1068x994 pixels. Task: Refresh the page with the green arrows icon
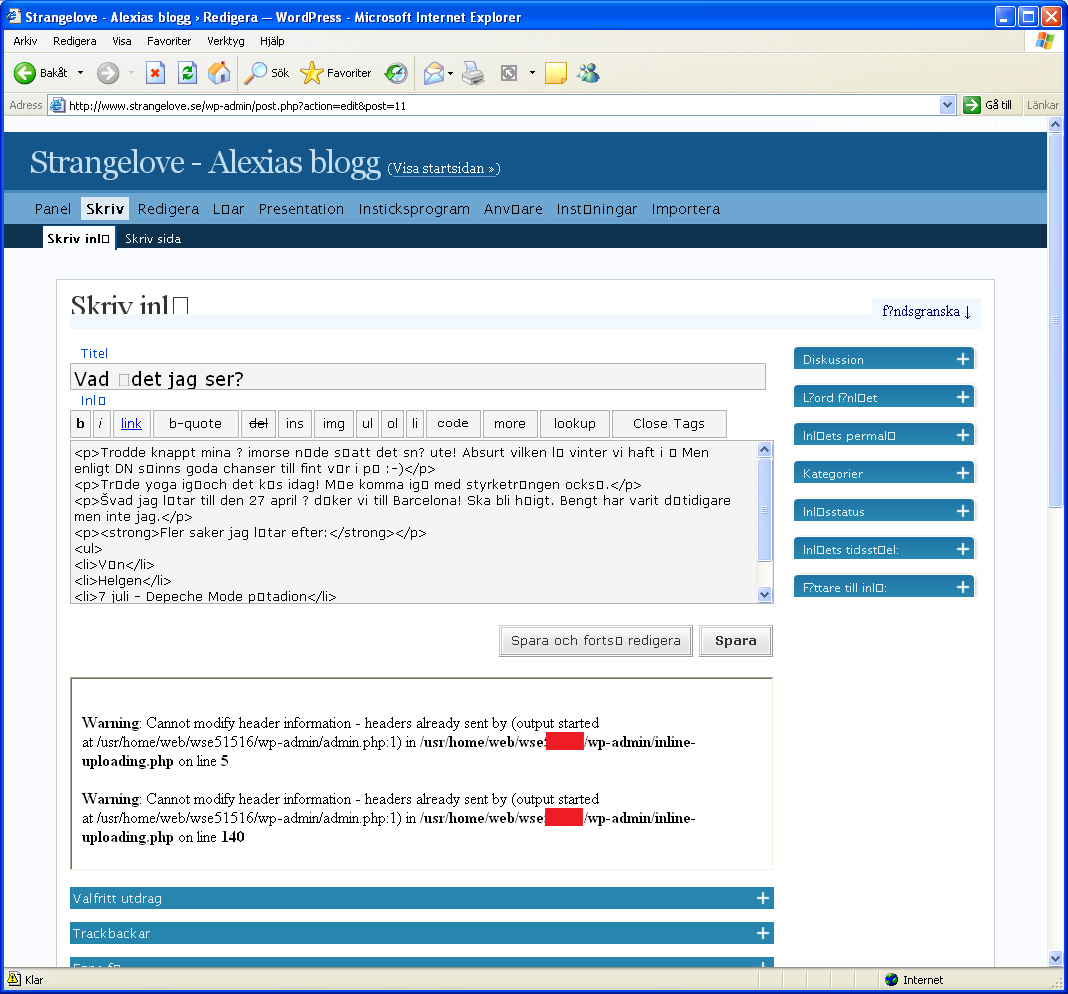pos(187,73)
